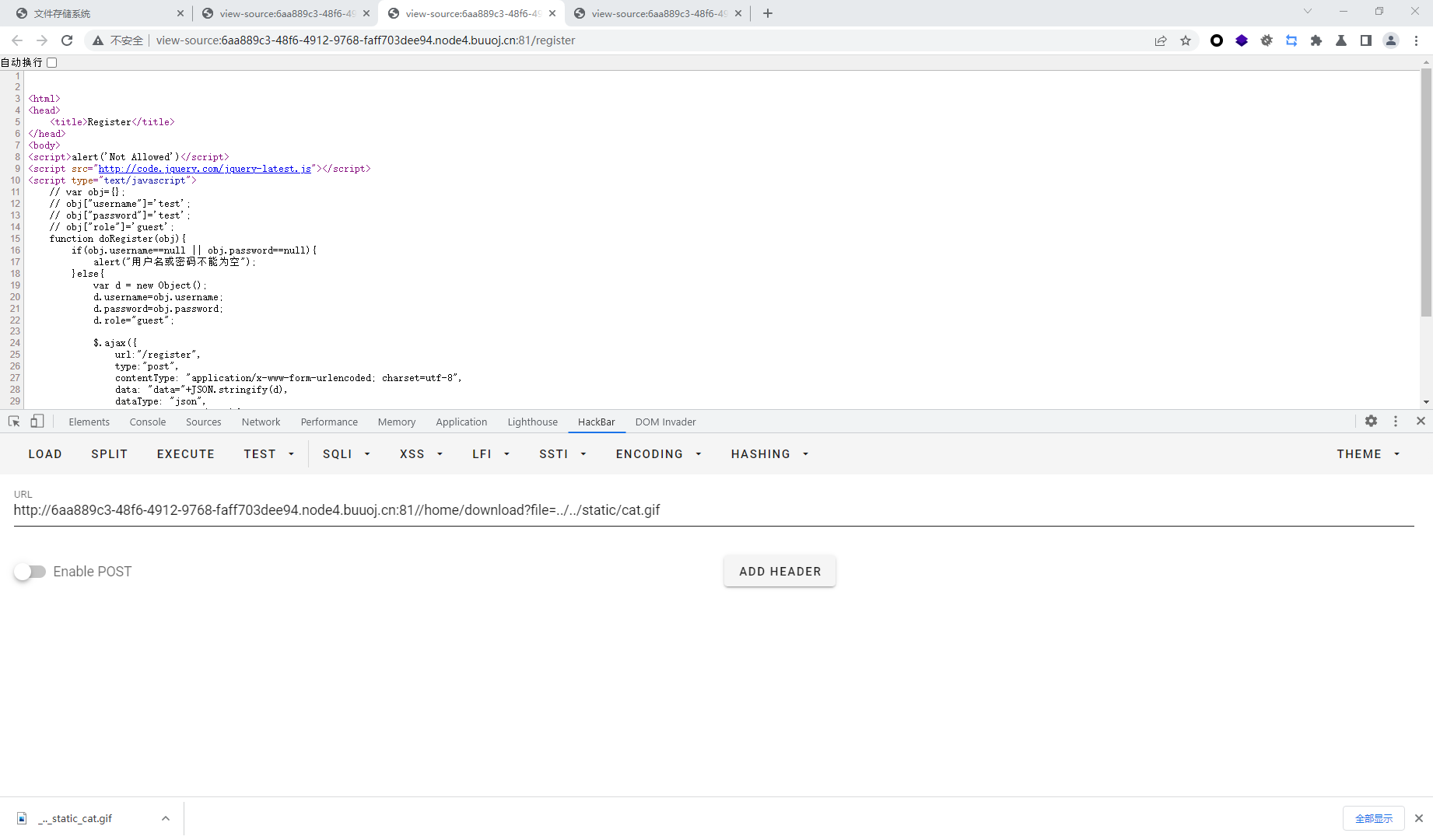Reload the current page
The width and height of the screenshot is (1433, 840).
pos(67,40)
